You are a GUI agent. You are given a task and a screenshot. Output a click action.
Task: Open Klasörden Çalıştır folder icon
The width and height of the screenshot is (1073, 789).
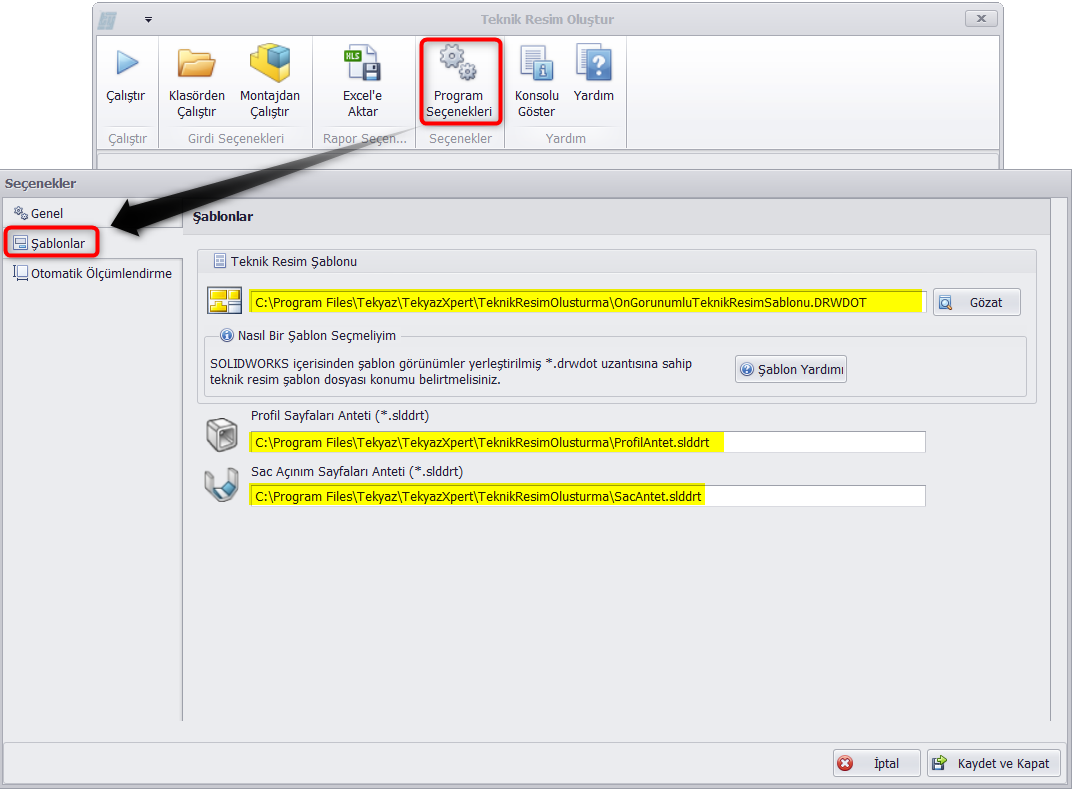click(x=196, y=63)
